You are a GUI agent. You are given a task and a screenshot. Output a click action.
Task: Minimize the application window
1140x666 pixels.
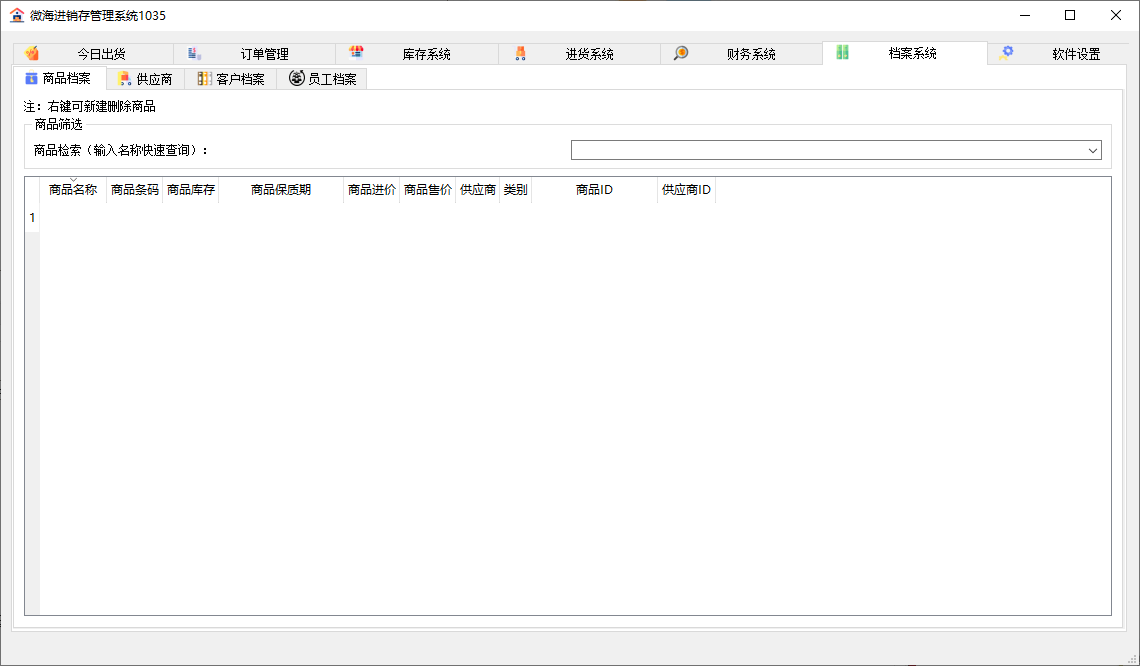click(1025, 15)
